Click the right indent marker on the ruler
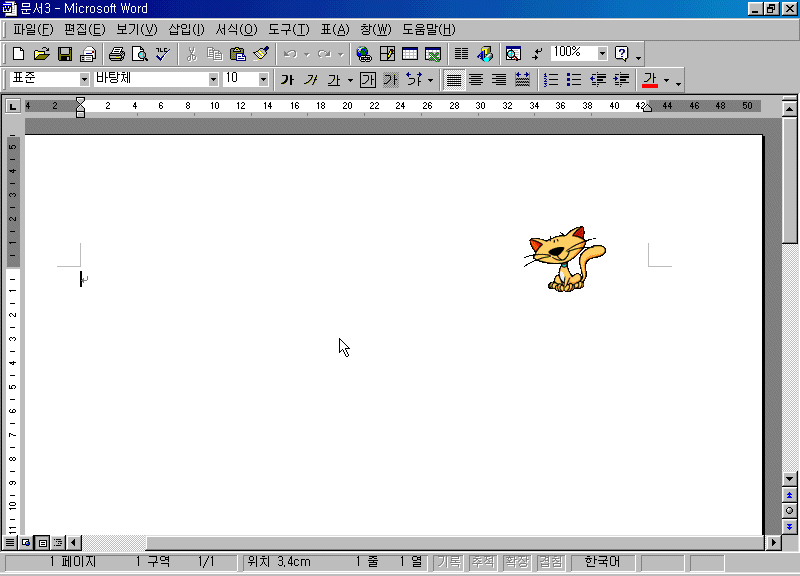Image resolution: width=800 pixels, height=576 pixels. coord(647,107)
